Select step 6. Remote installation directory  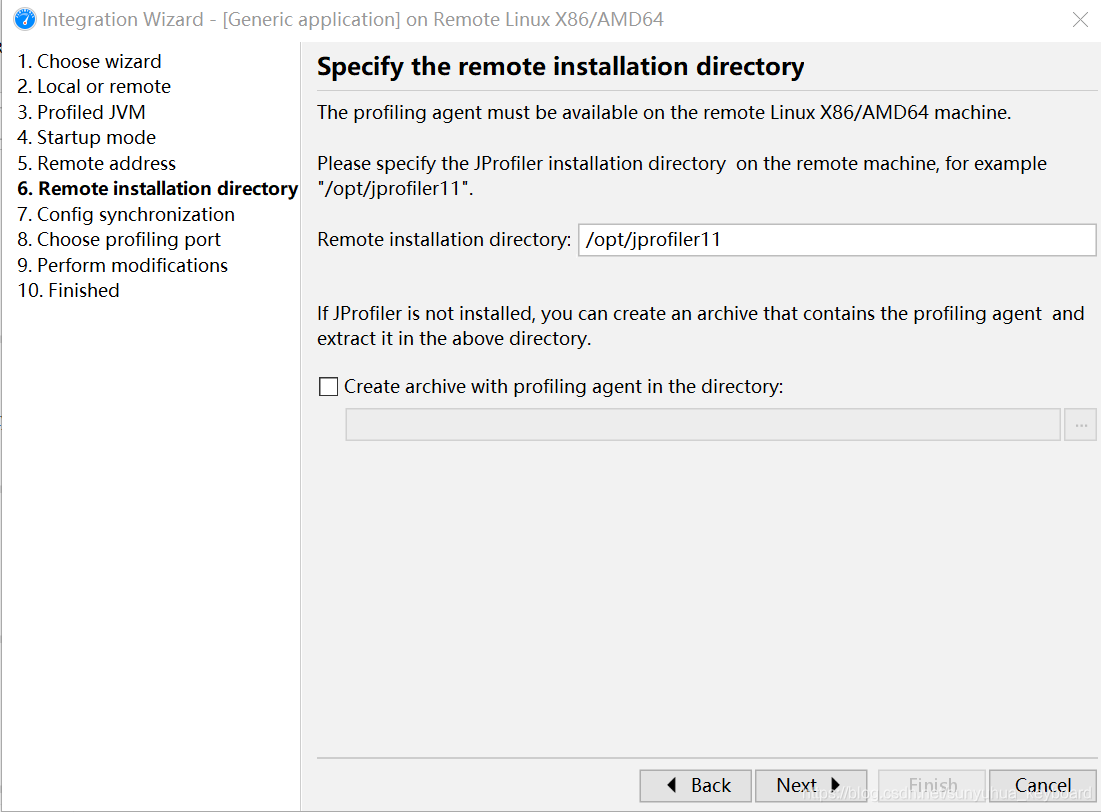157,189
